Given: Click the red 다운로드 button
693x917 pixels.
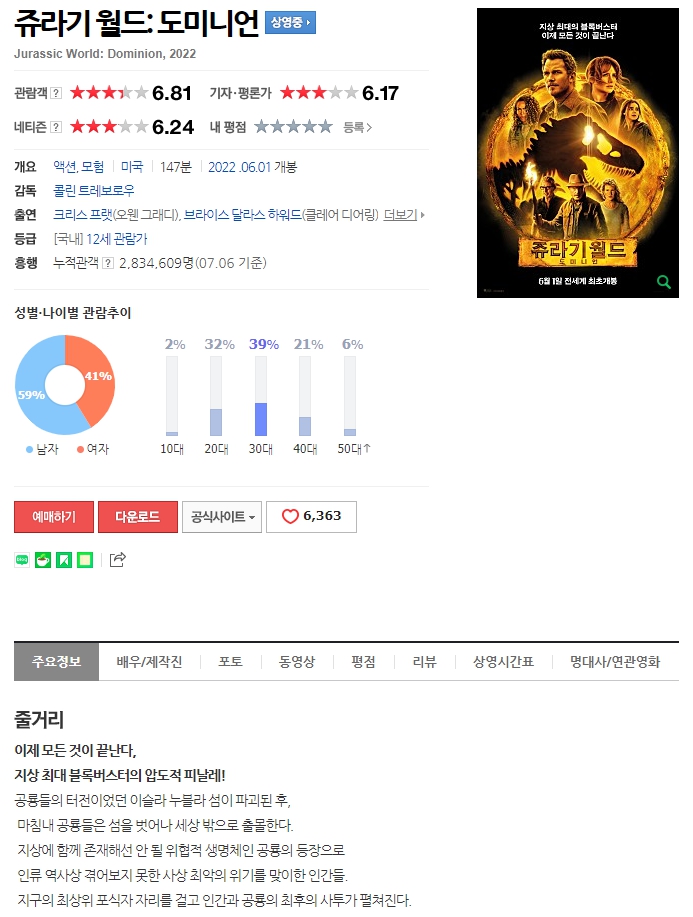Looking at the screenshot, I should tap(137, 516).
